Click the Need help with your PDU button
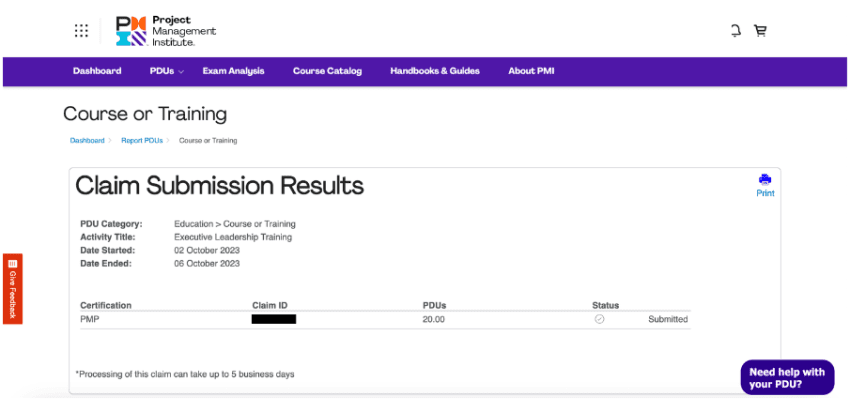850x412 pixels. coord(787,378)
